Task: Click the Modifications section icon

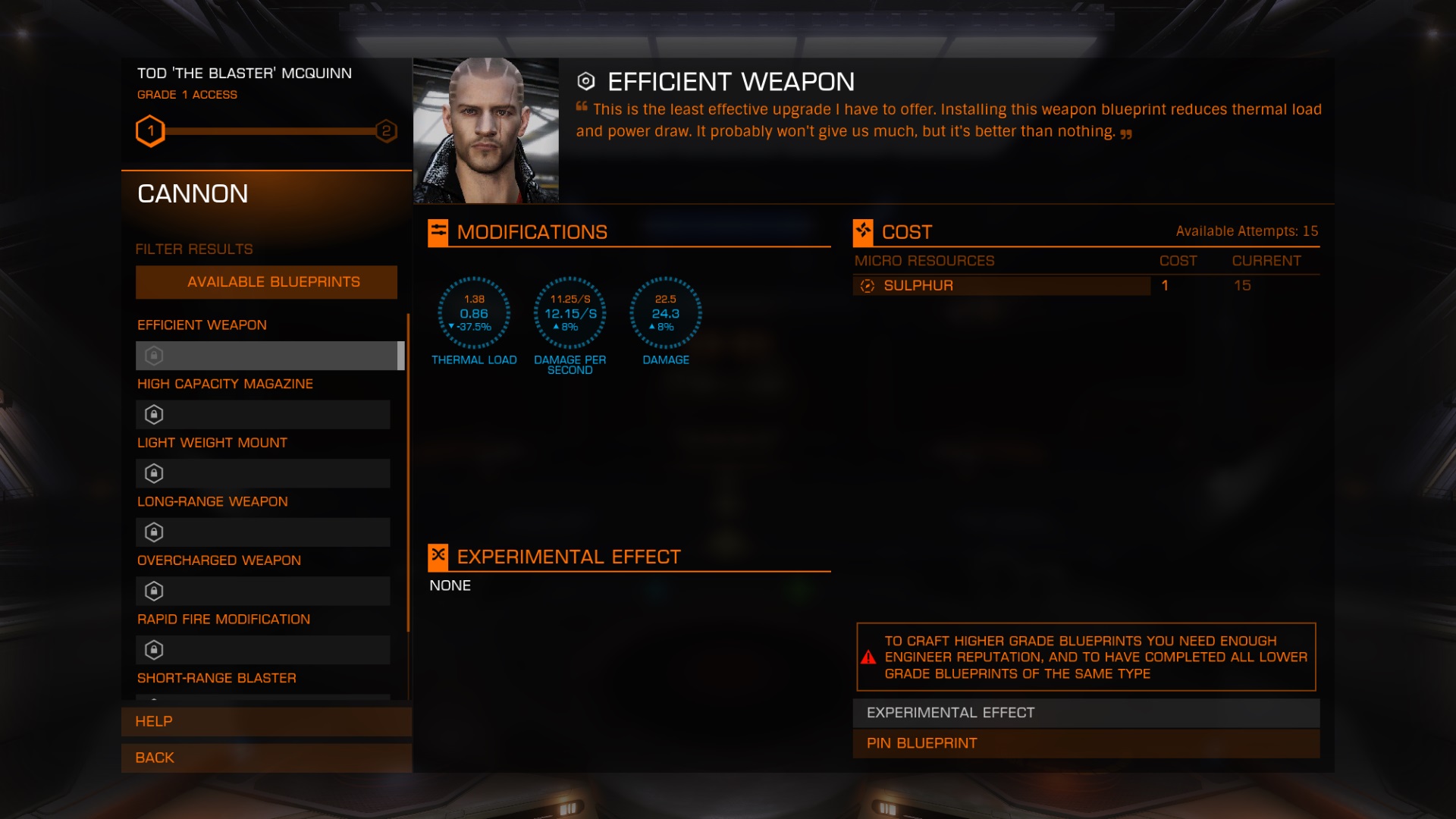Action: [x=438, y=233]
